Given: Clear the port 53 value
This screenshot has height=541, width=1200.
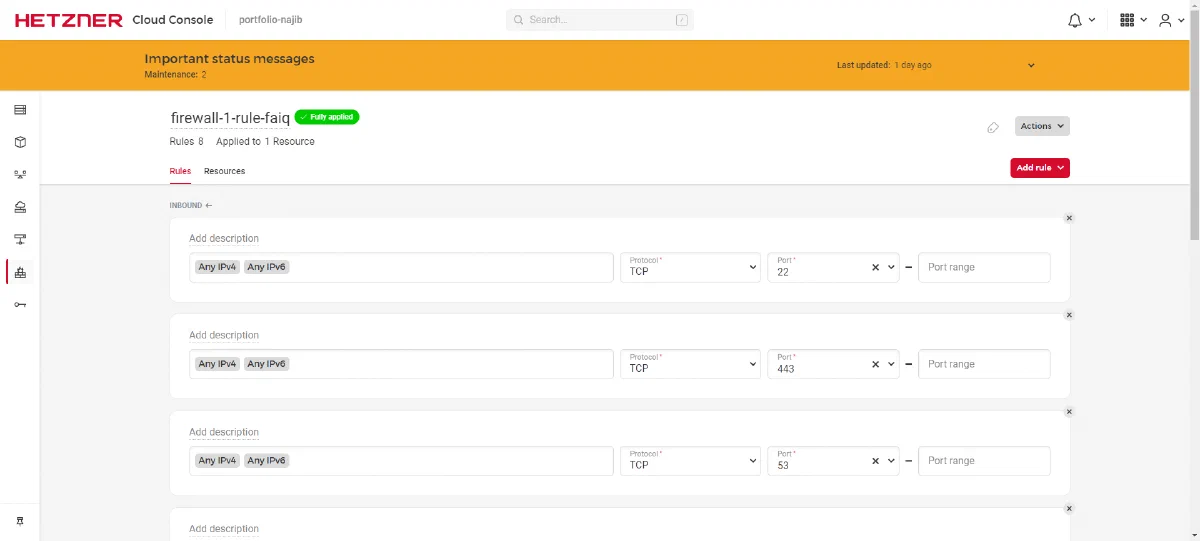Looking at the screenshot, I should click(x=876, y=461).
